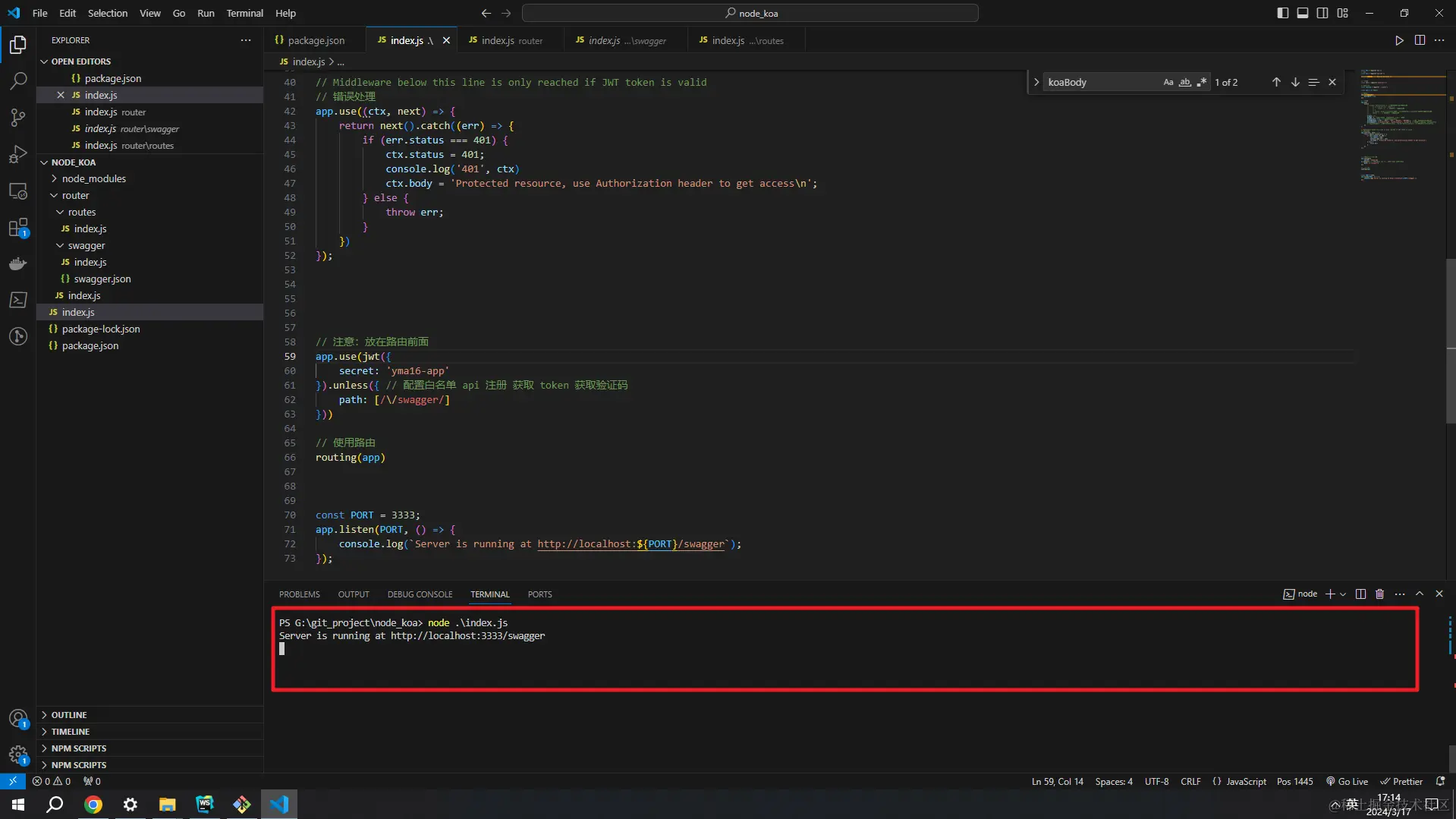Viewport: 1456px width, 819px height.
Task: Split the terminal panel
Action: [1360, 594]
